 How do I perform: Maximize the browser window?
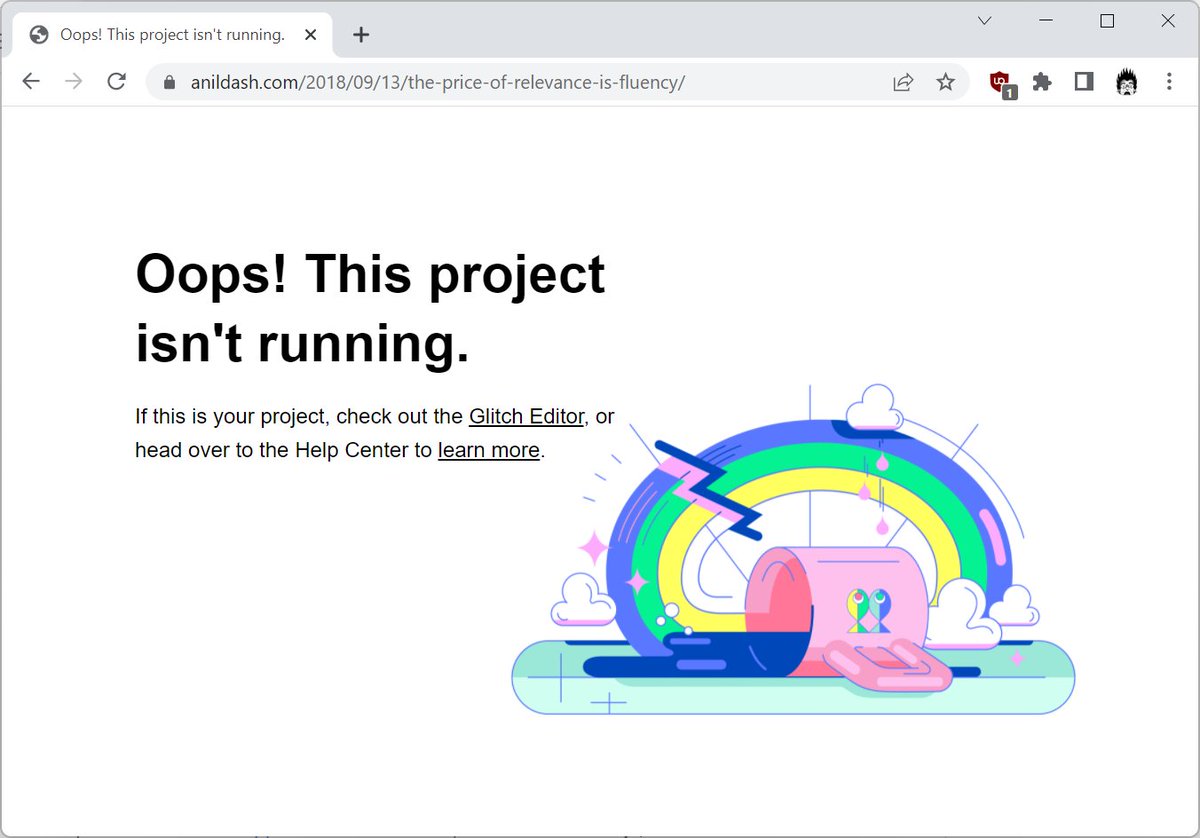[1107, 21]
